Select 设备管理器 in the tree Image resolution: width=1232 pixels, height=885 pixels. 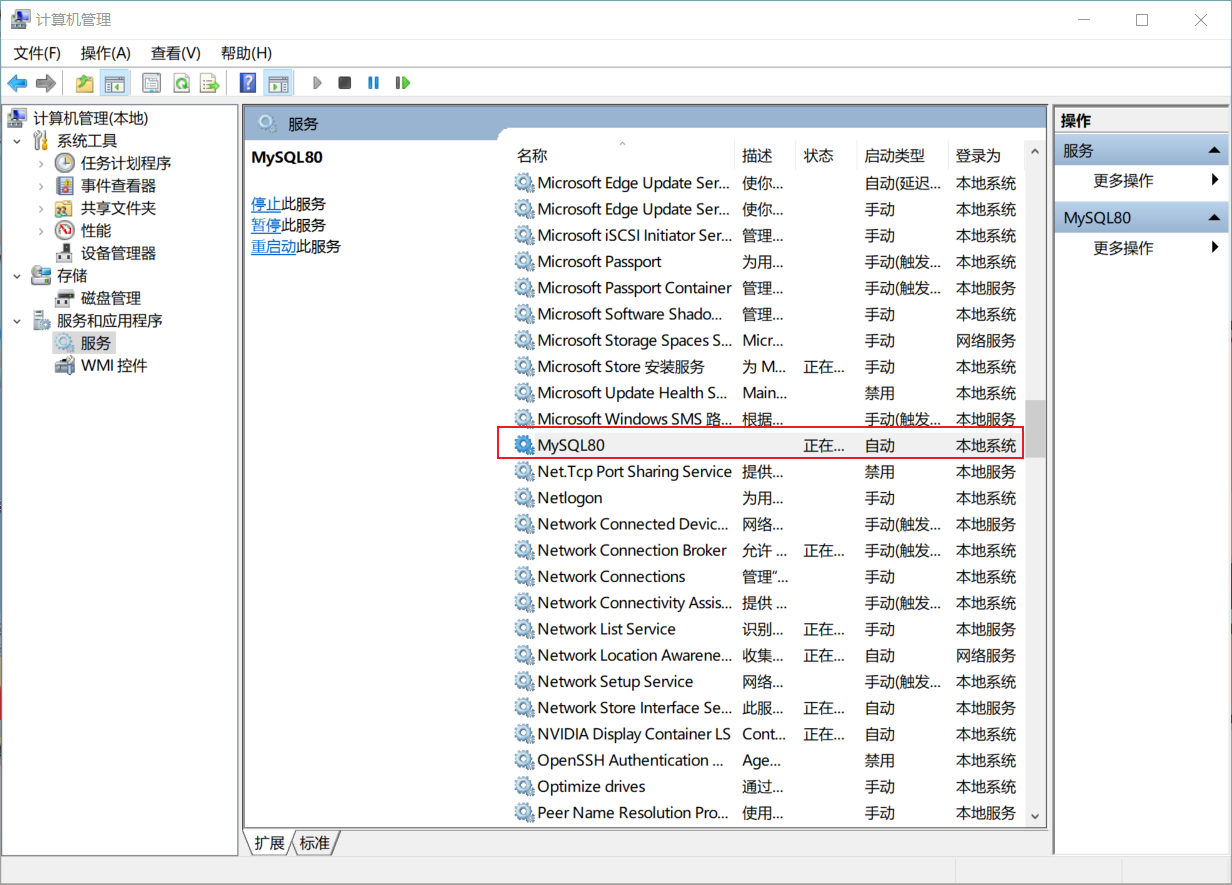coord(118,253)
